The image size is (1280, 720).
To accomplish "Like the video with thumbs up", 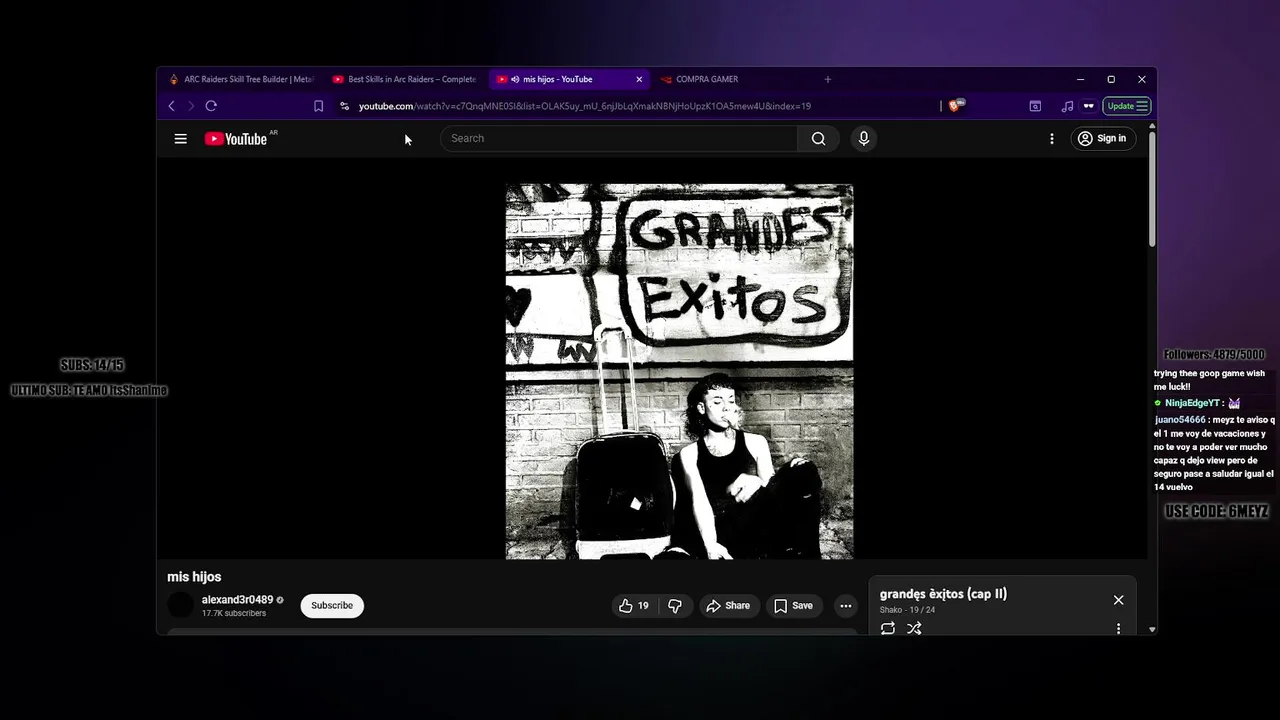I will point(634,606).
